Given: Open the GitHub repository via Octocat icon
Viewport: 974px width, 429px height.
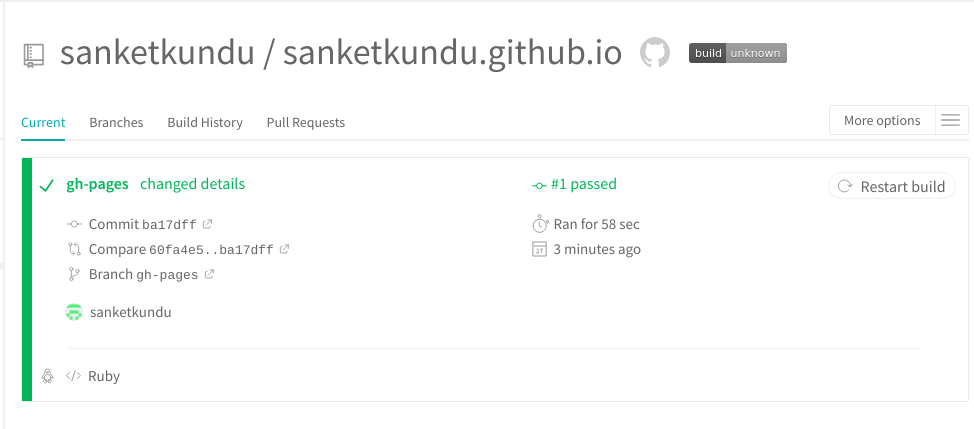Looking at the screenshot, I should (654, 53).
